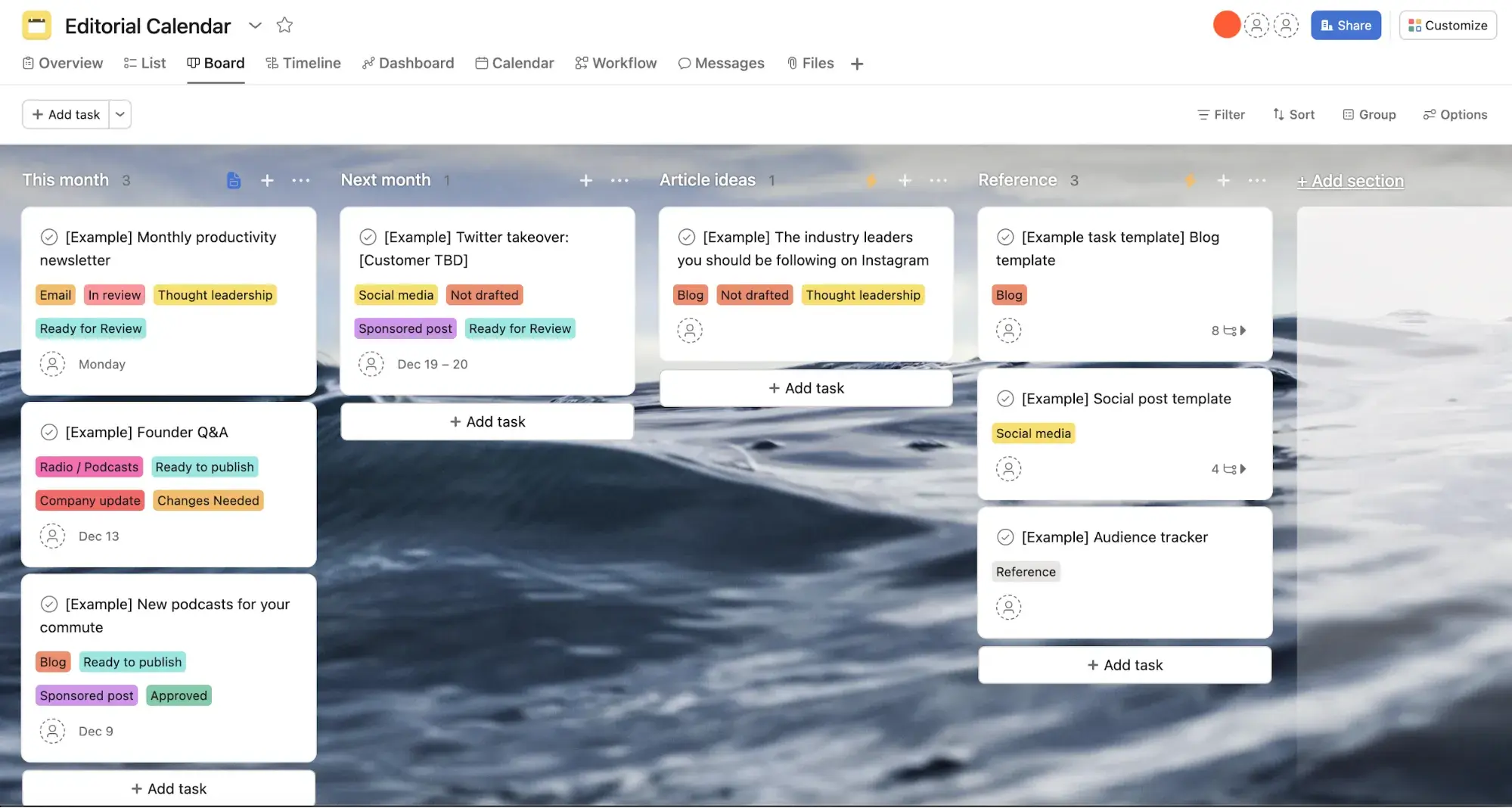The height and width of the screenshot is (808, 1512).
Task: Mark Twitter takeover task complete
Action: coord(368,237)
